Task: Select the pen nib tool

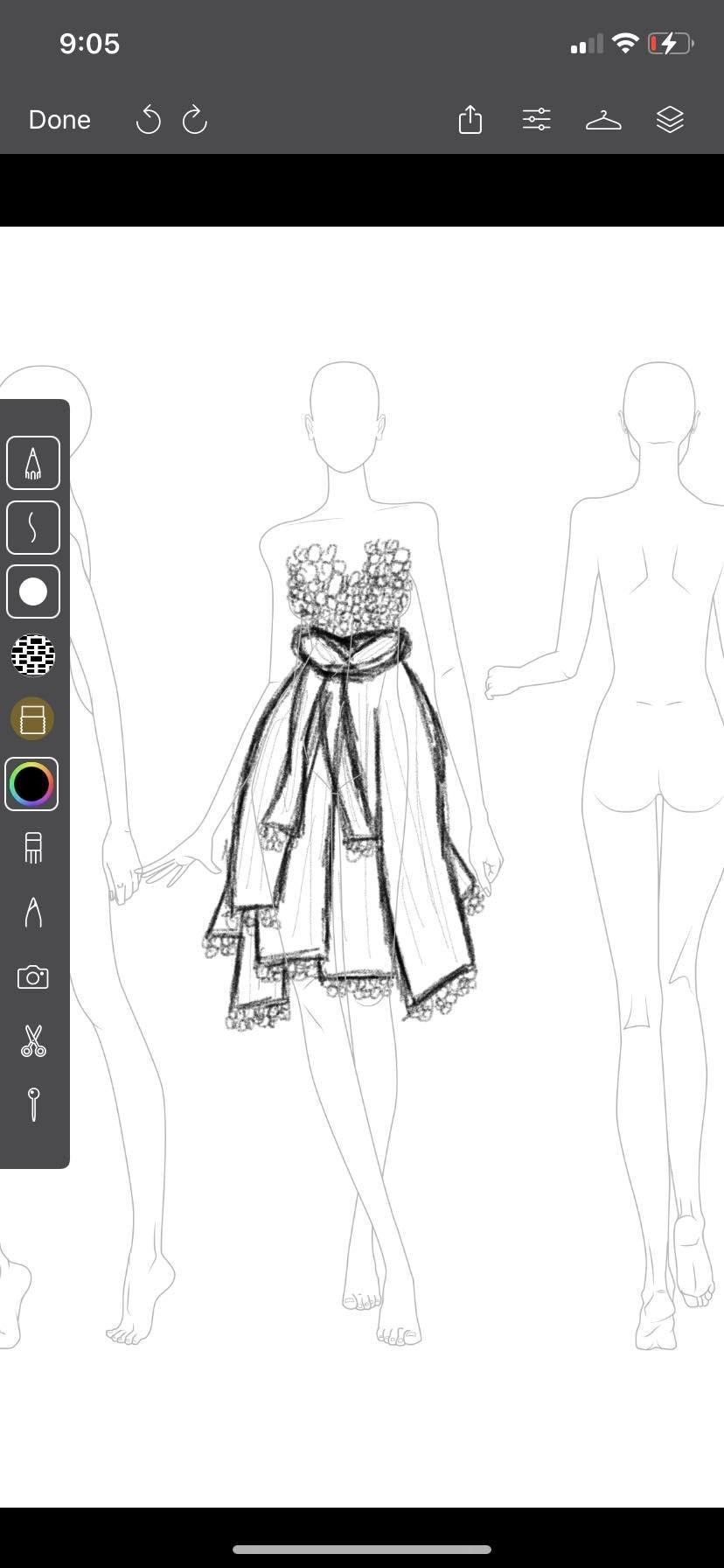Action: pos(33,912)
